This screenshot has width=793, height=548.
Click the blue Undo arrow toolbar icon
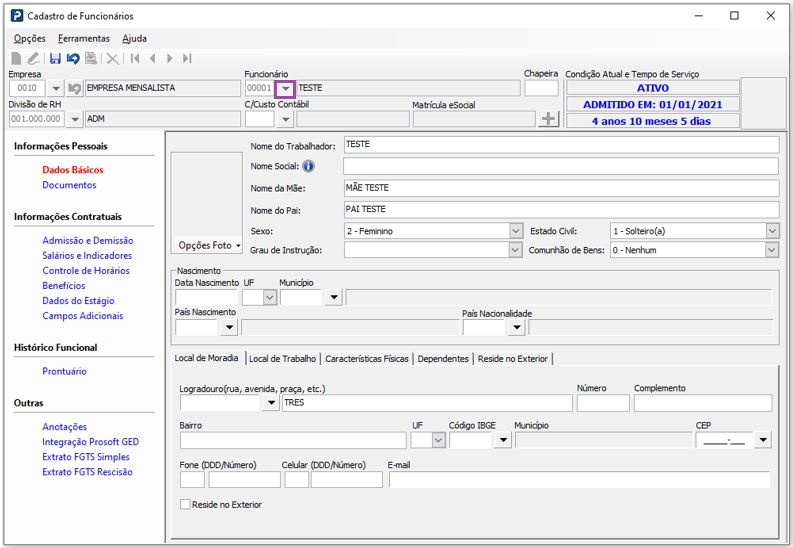[73, 59]
